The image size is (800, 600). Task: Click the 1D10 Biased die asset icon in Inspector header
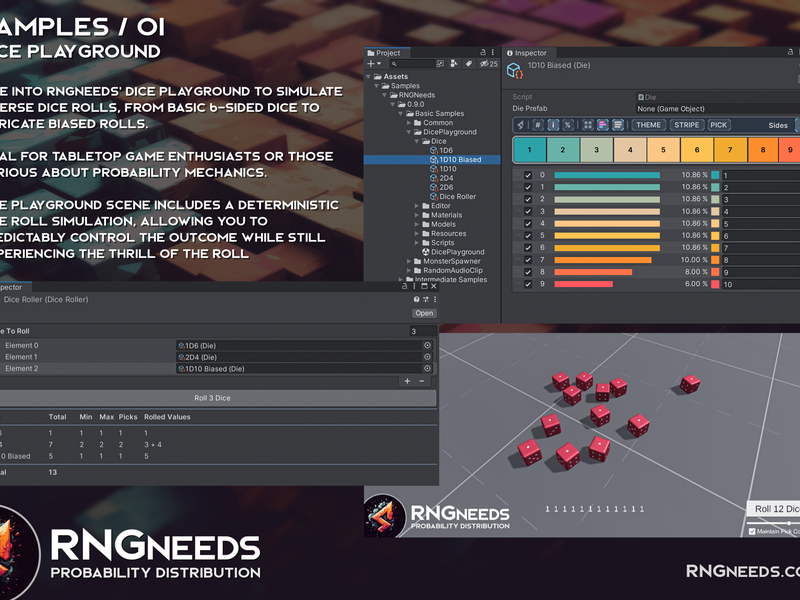(x=514, y=70)
